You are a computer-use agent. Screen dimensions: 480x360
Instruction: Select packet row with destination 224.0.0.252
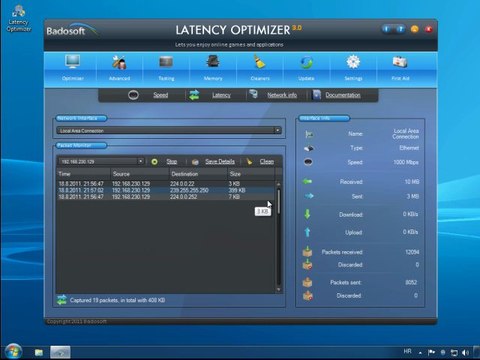tap(166, 197)
